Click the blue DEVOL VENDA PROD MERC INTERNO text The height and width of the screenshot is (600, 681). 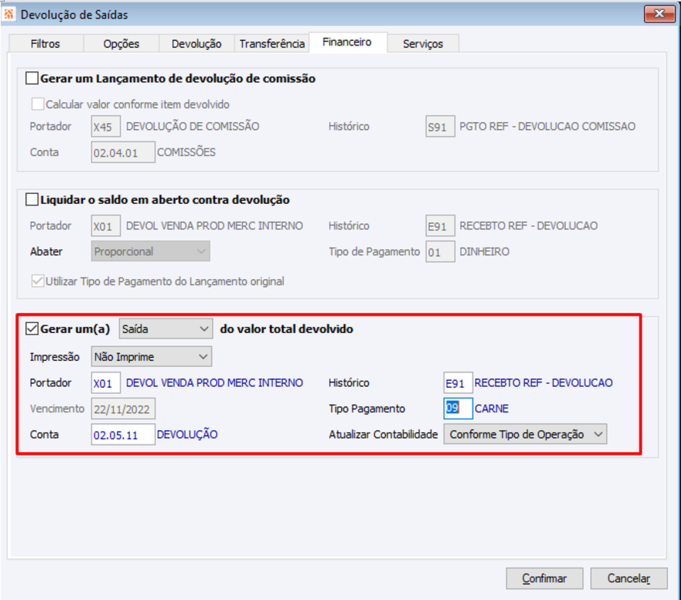(x=215, y=383)
